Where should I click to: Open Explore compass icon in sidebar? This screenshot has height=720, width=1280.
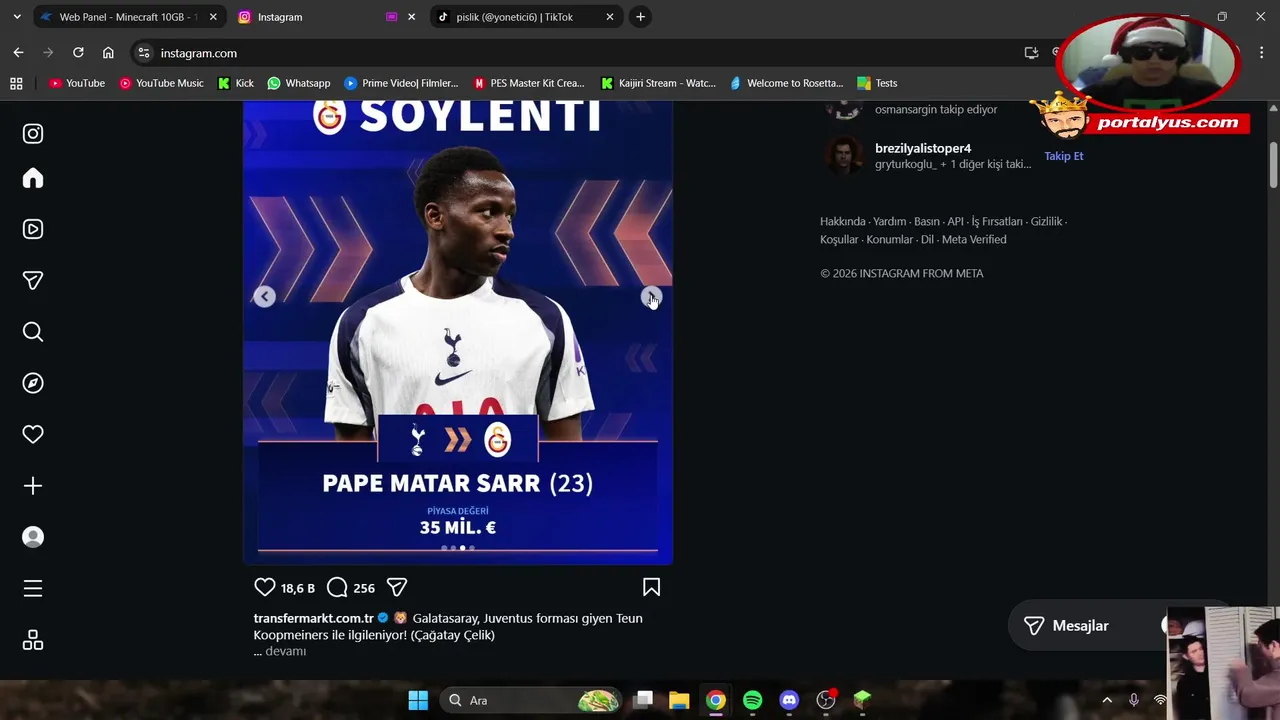click(x=33, y=383)
